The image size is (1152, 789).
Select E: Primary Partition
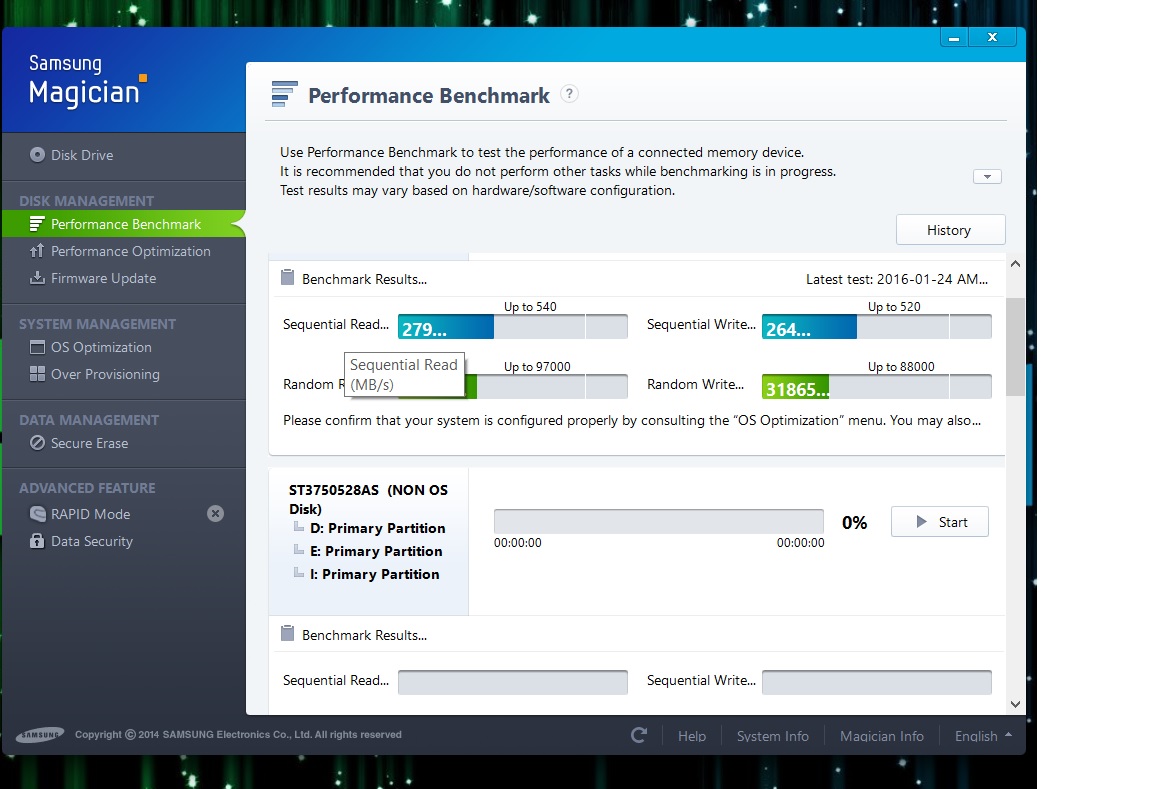375,551
